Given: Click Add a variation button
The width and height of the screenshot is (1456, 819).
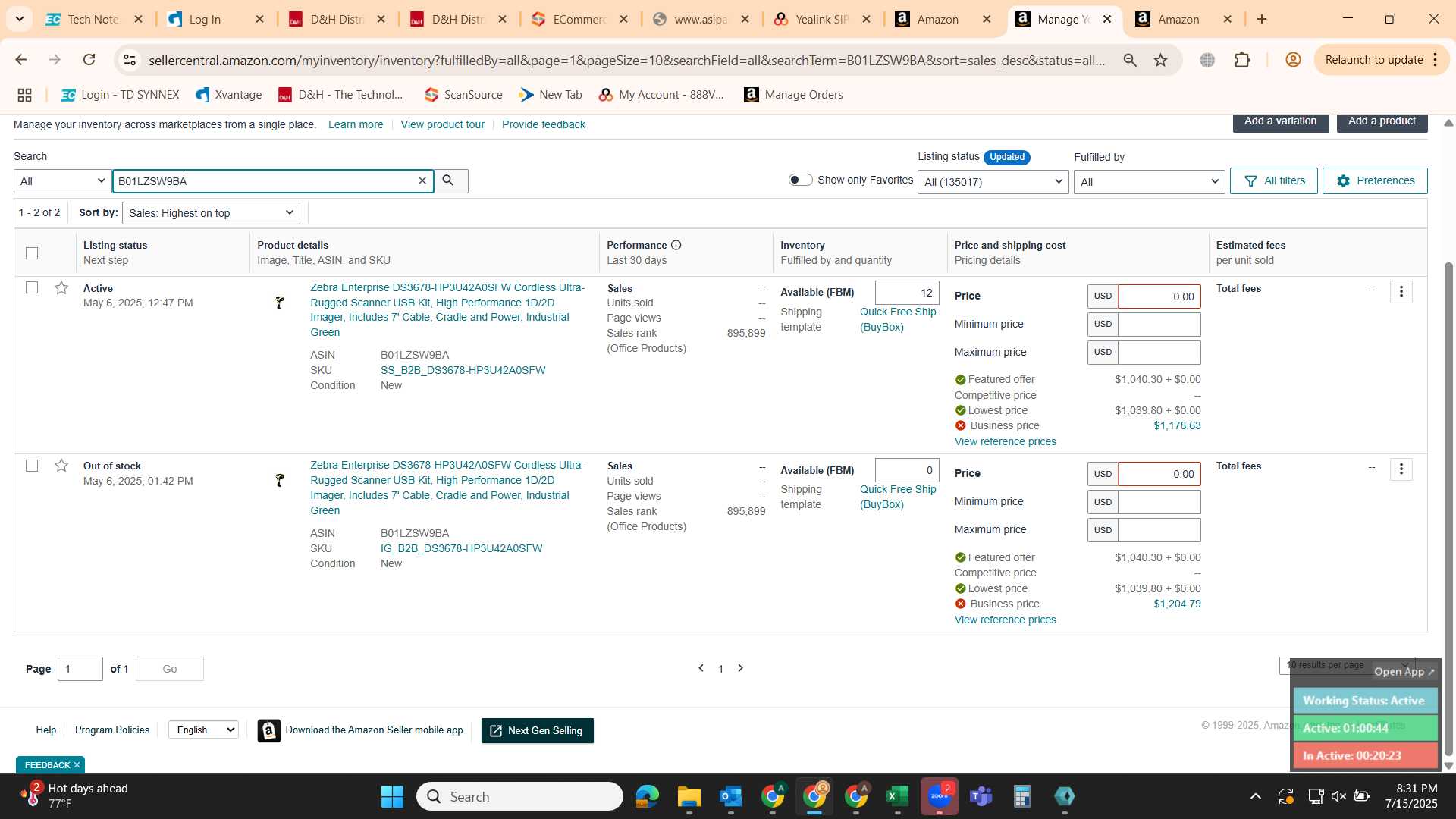Looking at the screenshot, I should click(x=1281, y=121).
